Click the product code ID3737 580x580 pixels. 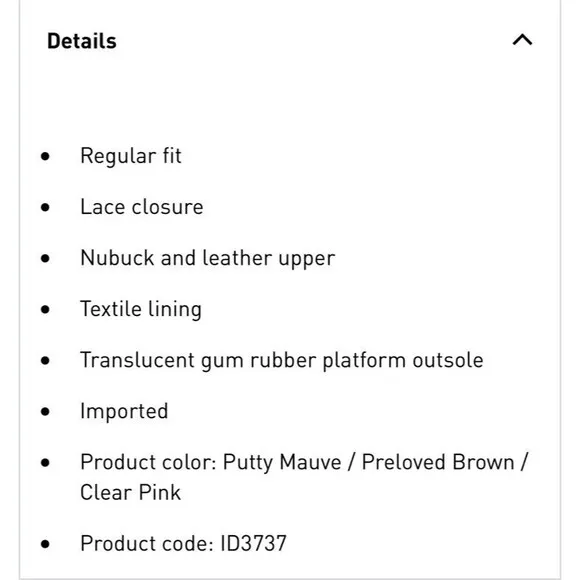pos(254,543)
